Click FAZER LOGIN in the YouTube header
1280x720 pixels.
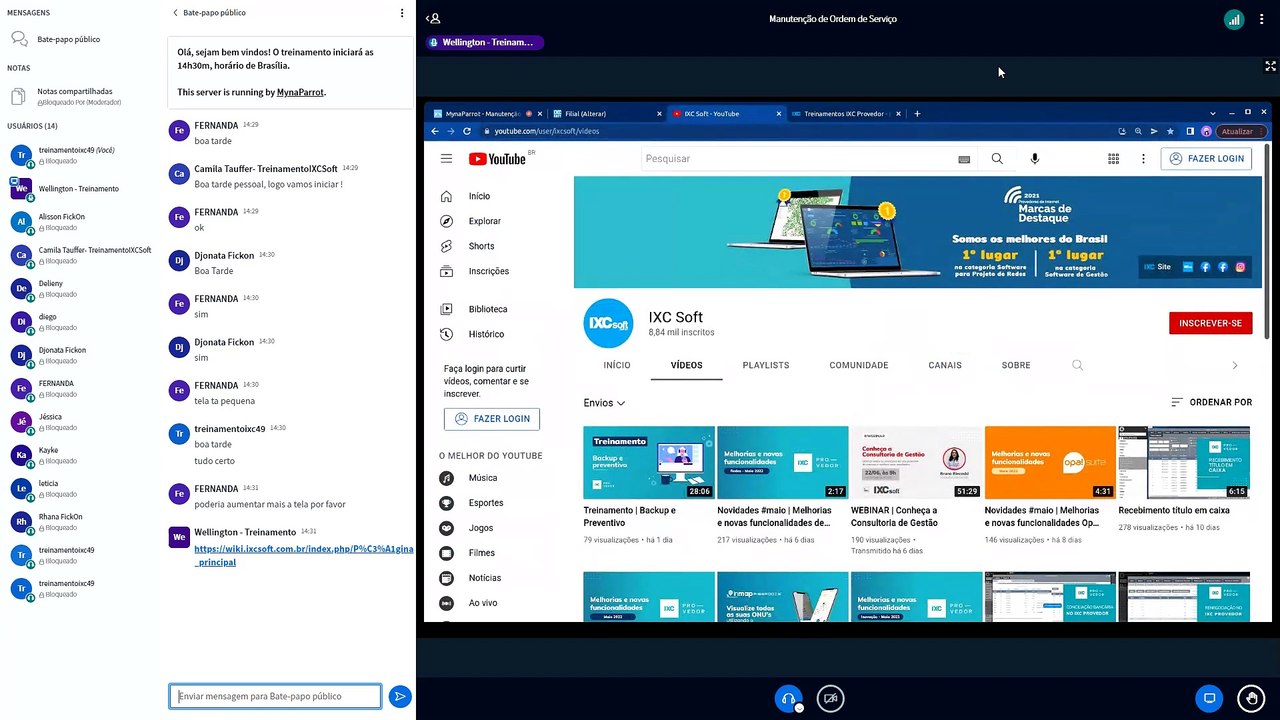coord(1206,158)
